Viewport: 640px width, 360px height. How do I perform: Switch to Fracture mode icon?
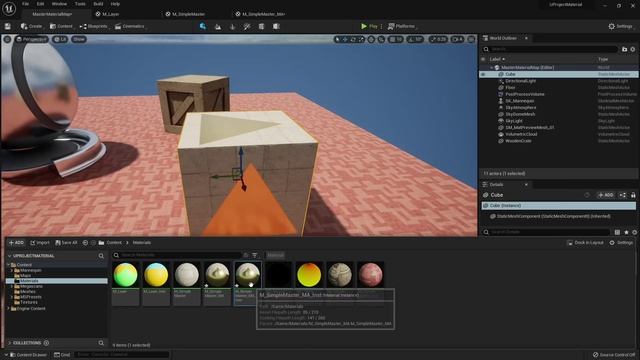(262, 27)
